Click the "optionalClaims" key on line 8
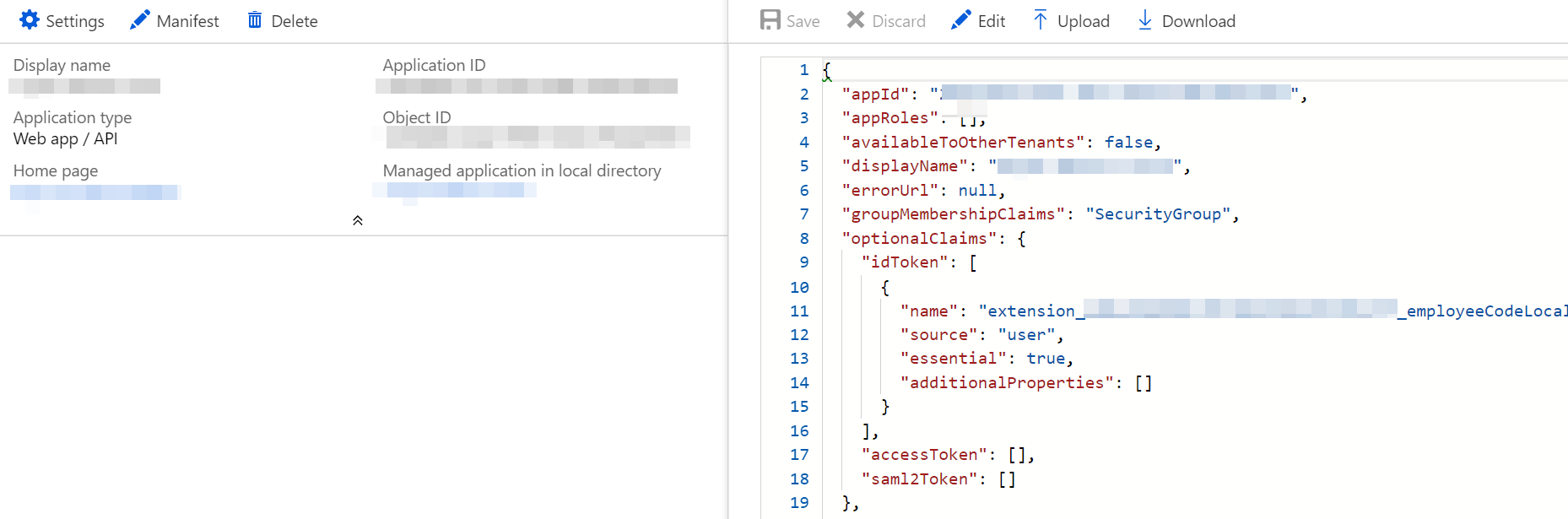Viewport: 1568px width, 519px height. coord(919,239)
